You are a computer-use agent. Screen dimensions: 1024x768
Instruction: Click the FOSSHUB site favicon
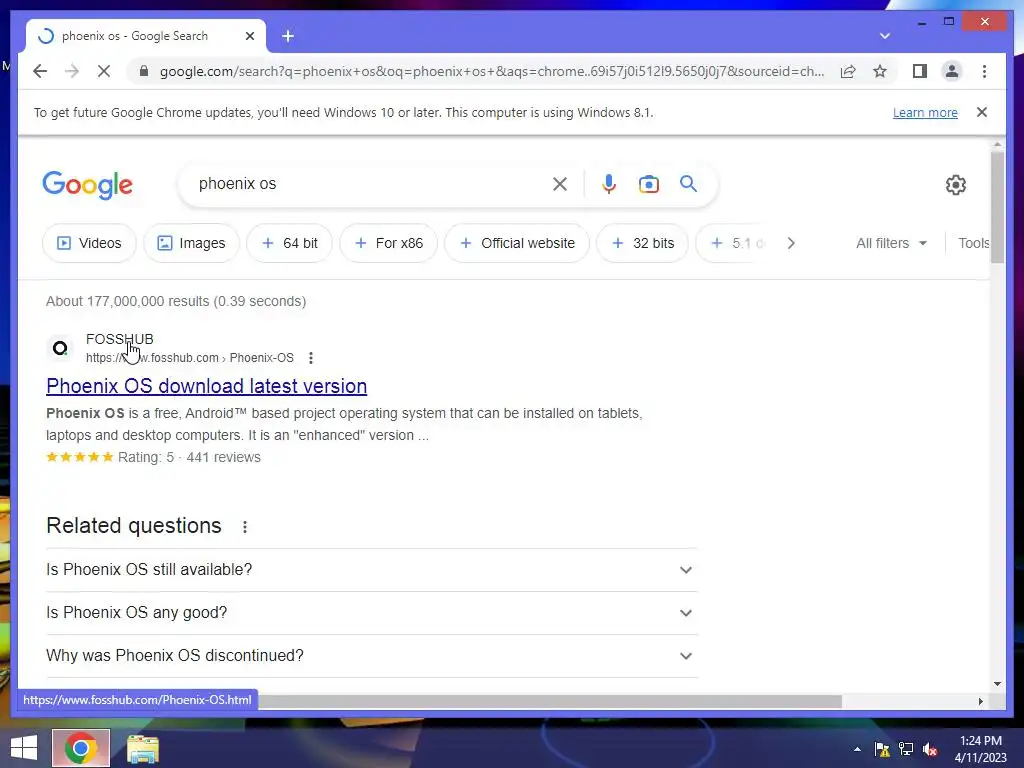(x=60, y=348)
